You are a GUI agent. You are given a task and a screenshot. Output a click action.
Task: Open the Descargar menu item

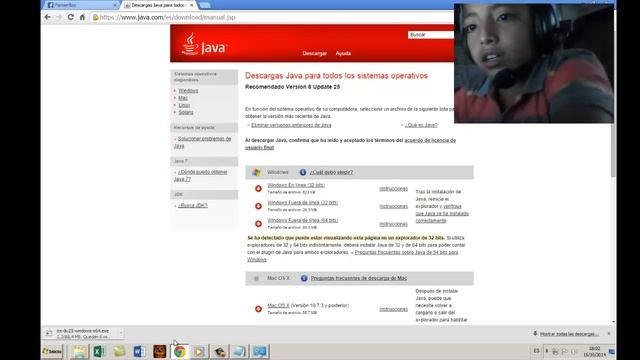pyautogui.click(x=314, y=53)
